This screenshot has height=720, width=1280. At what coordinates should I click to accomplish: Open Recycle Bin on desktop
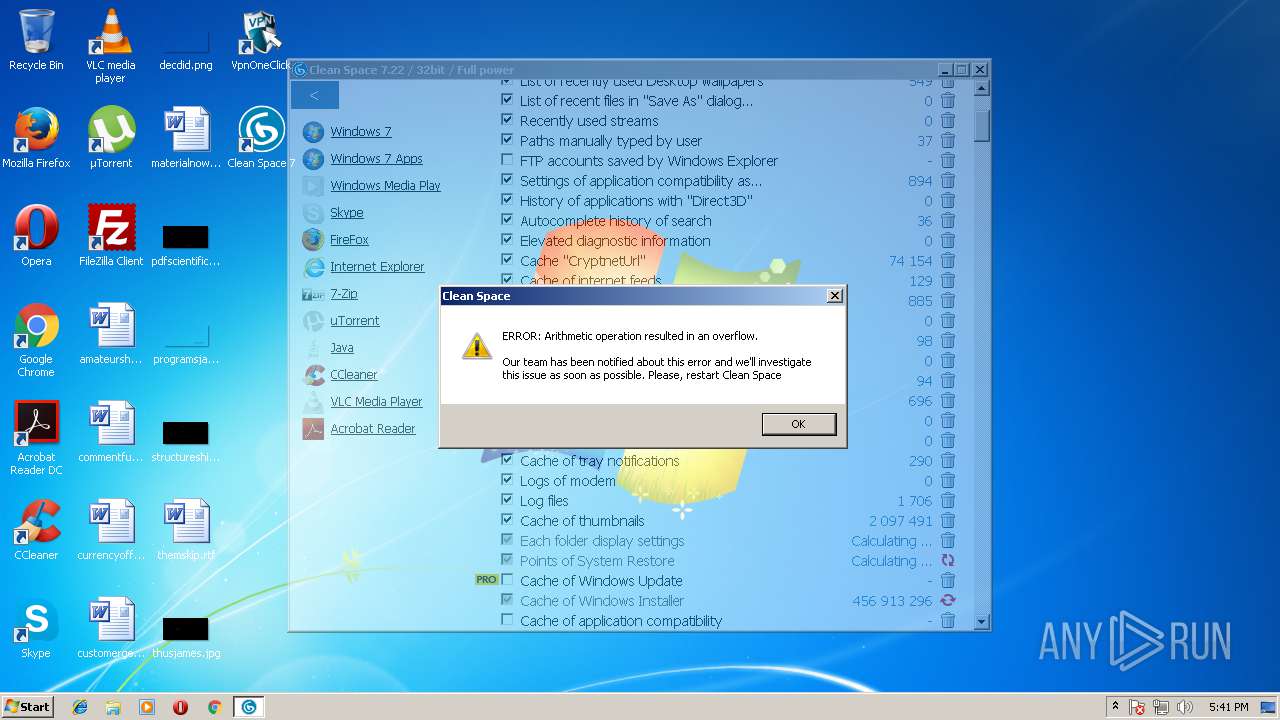pyautogui.click(x=36, y=40)
